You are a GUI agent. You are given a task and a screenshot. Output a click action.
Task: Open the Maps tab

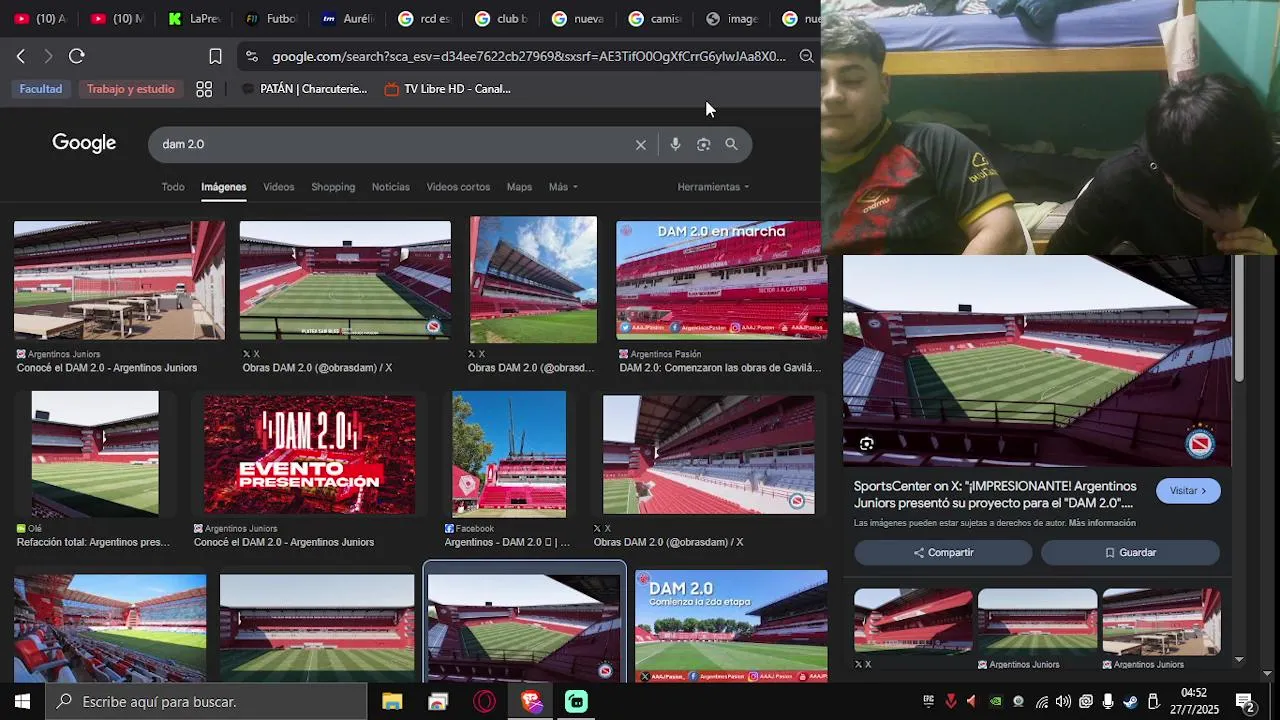(x=519, y=187)
